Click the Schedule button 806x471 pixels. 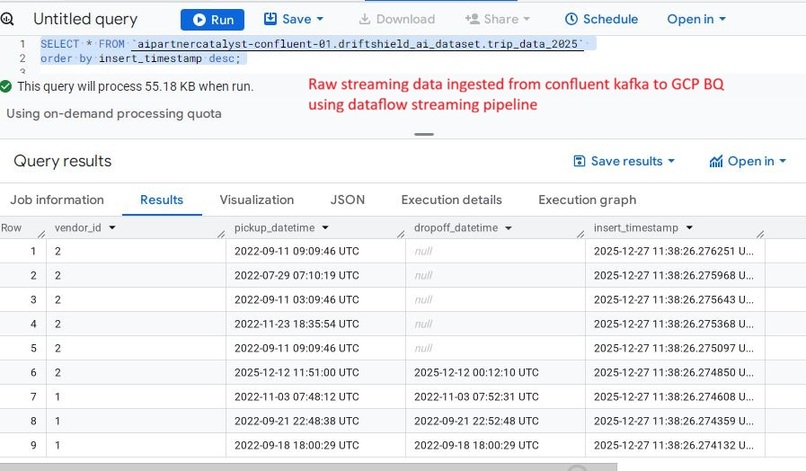coord(601,19)
